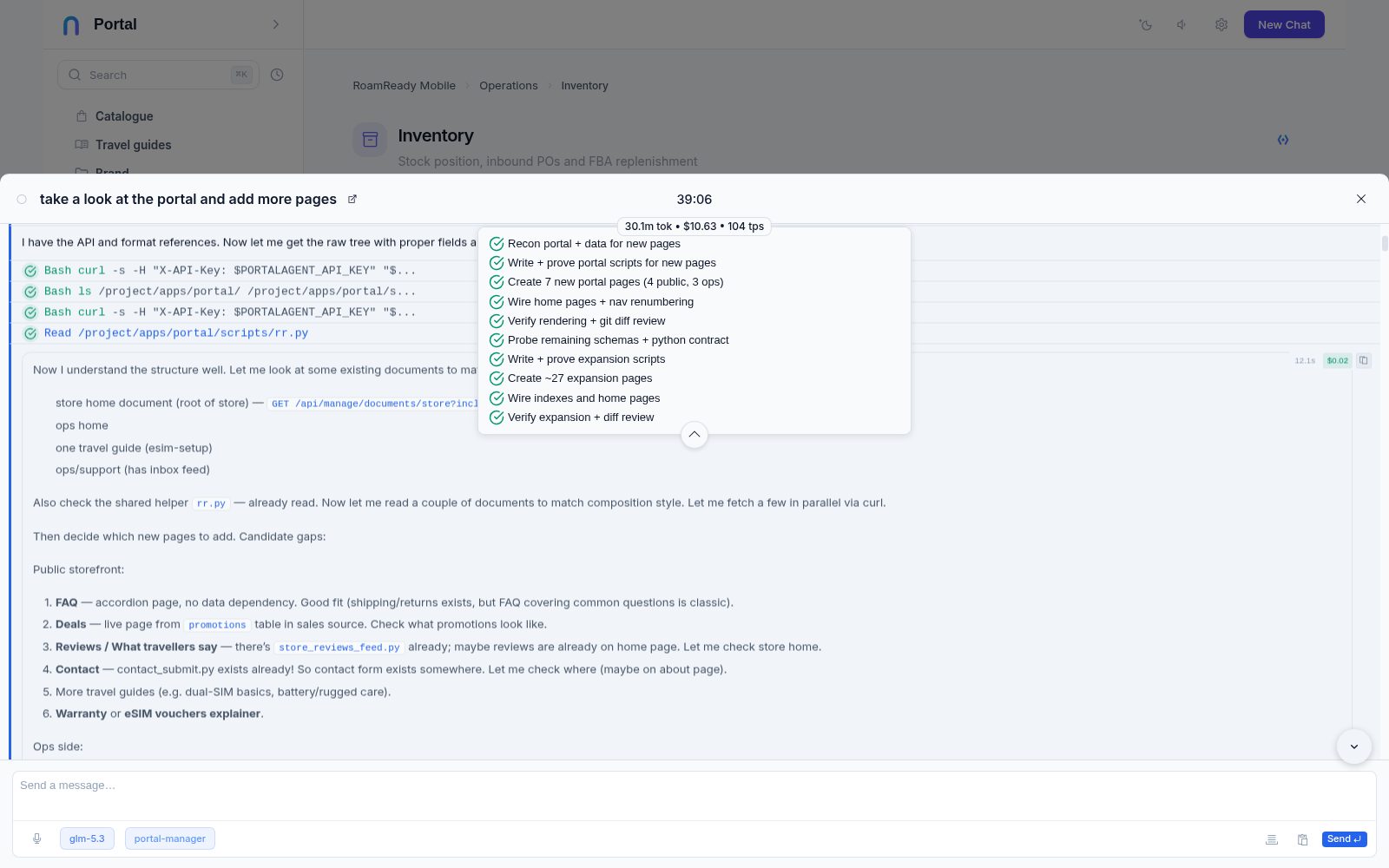Image resolution: width=1389 pixels, height=868 pixels.
Task: Click the Inventory archive box icon
Action: (x=370, y=140)
